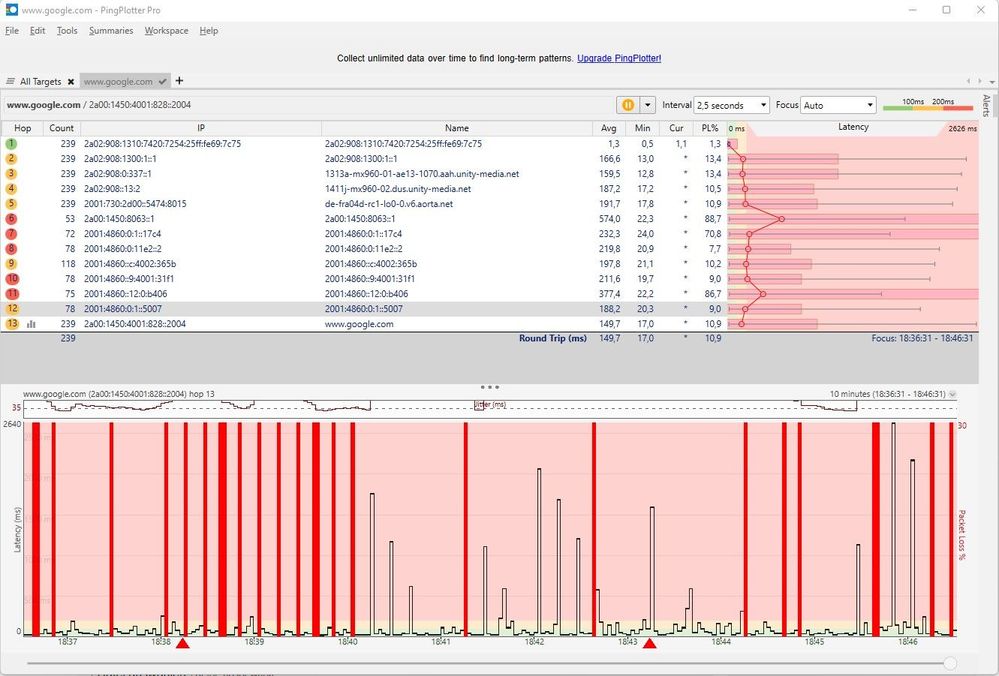Click the timeline slider handle at bottom

coord(950,664)
